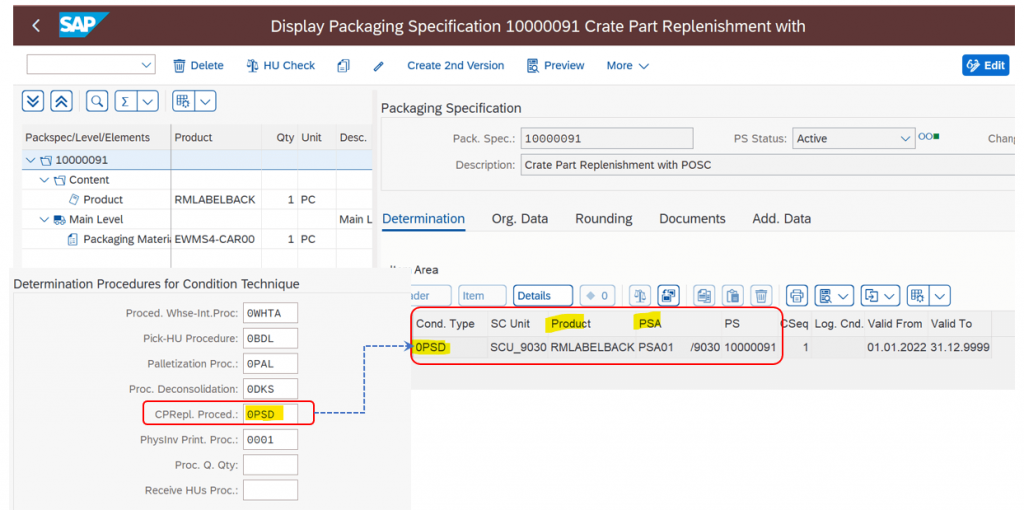Screen dimensions: 1024x510
Task: Click the sum total icon
Action: pos(125,101)
